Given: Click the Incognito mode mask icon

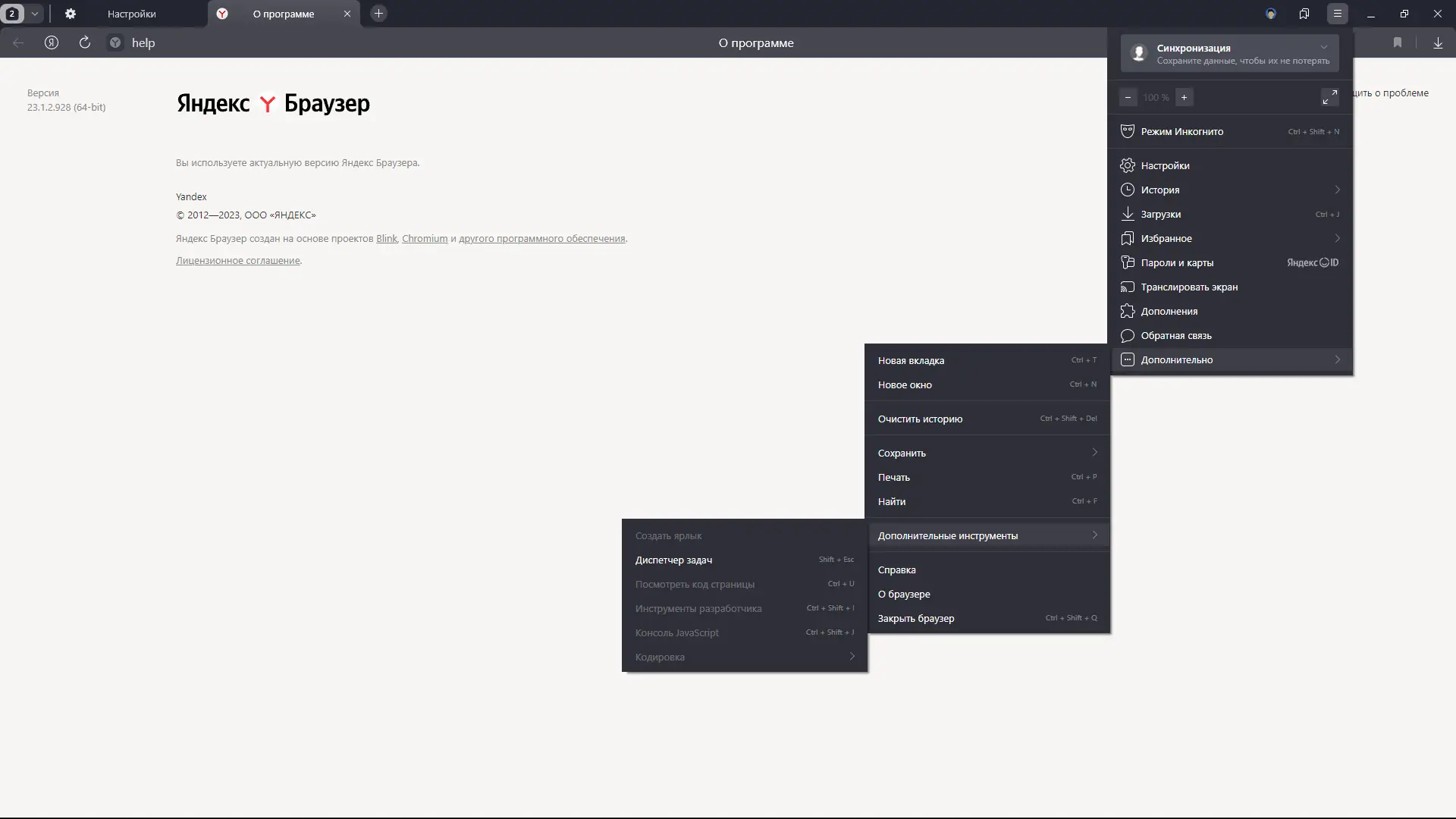Looking at the screenshot, I should 1128,131.
